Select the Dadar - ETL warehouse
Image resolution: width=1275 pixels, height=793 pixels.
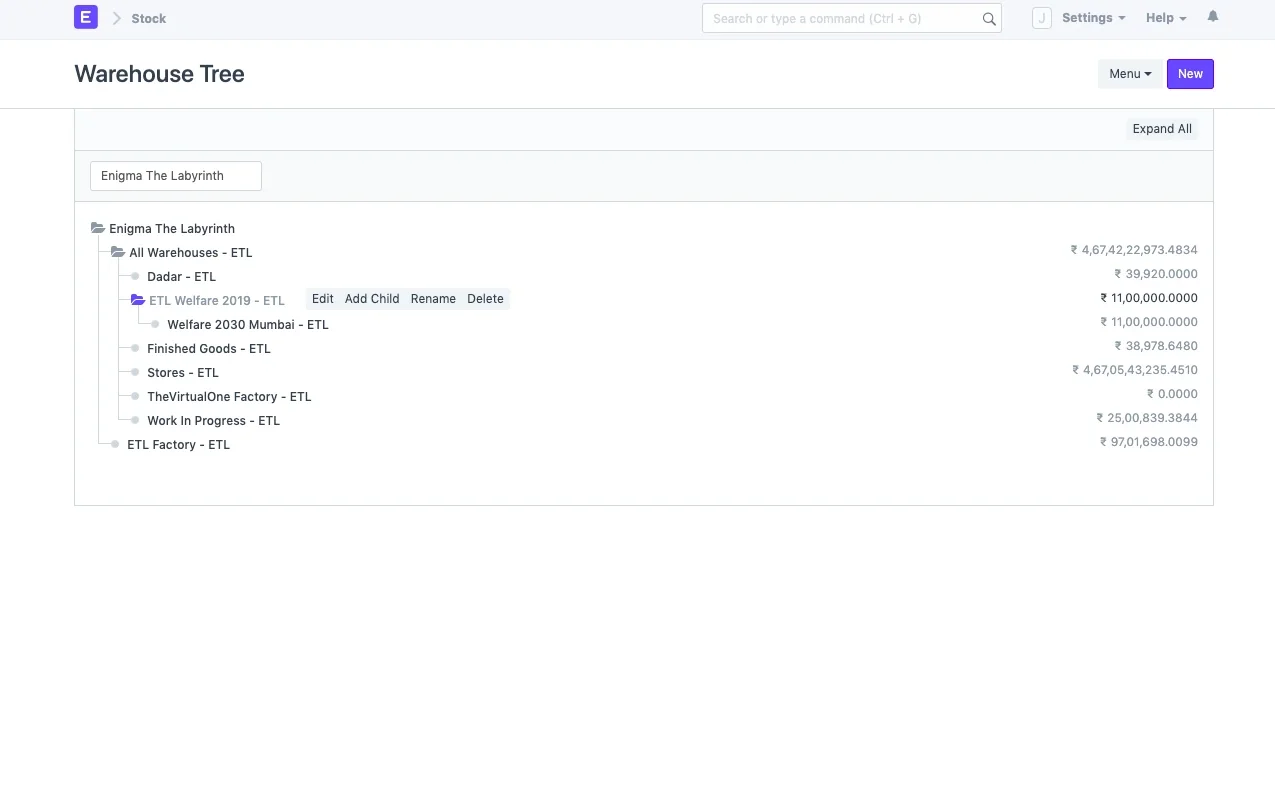pyautogui.click(x=181, y=277)
